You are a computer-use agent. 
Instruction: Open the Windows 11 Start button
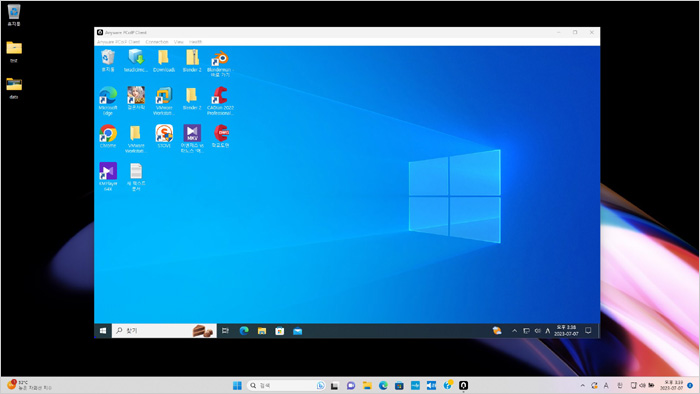pos(237,386)
